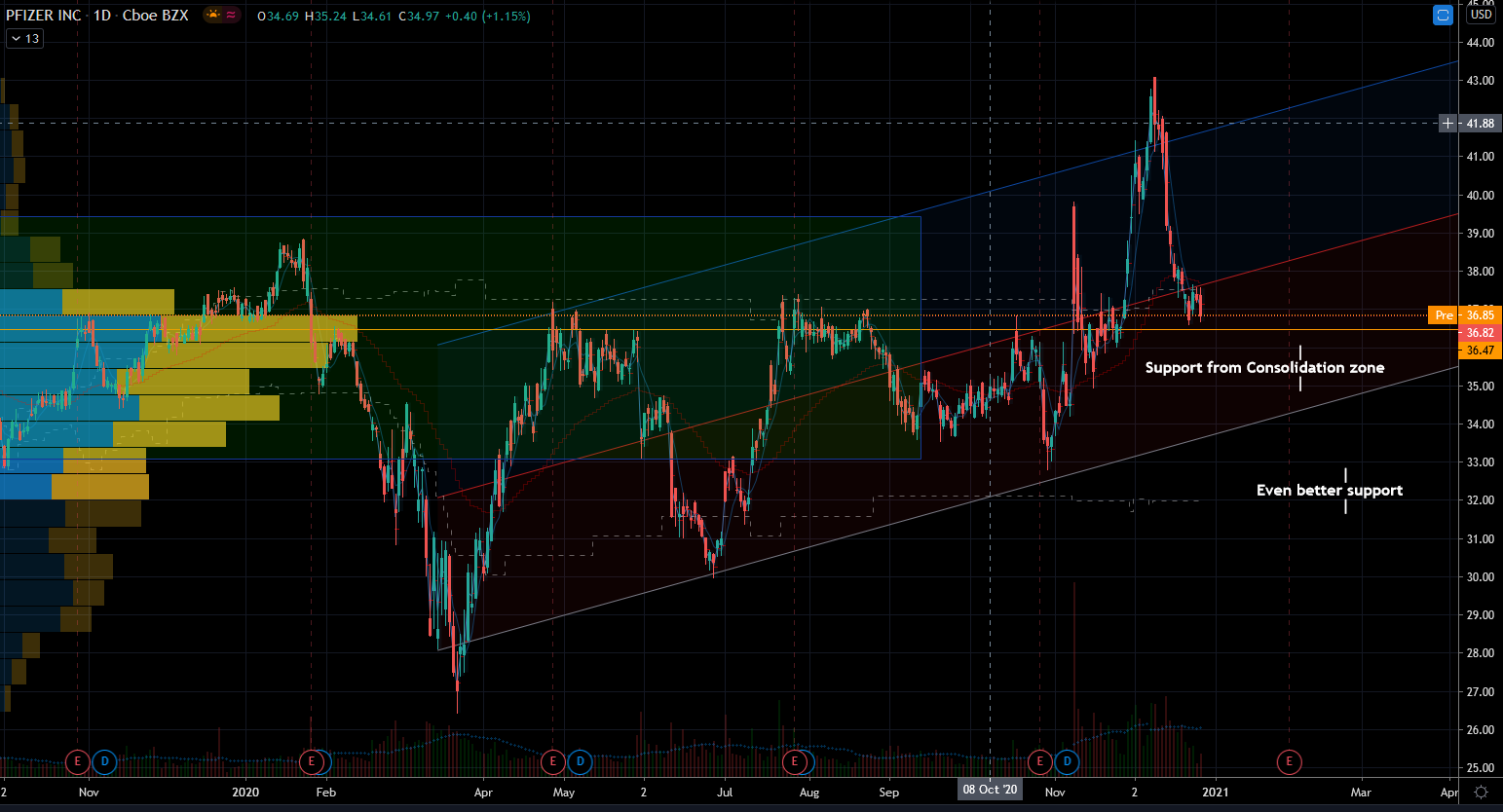Select the 'Even better support' text note
This screenshot has width=1503, height=812.
coord(1329,491)
